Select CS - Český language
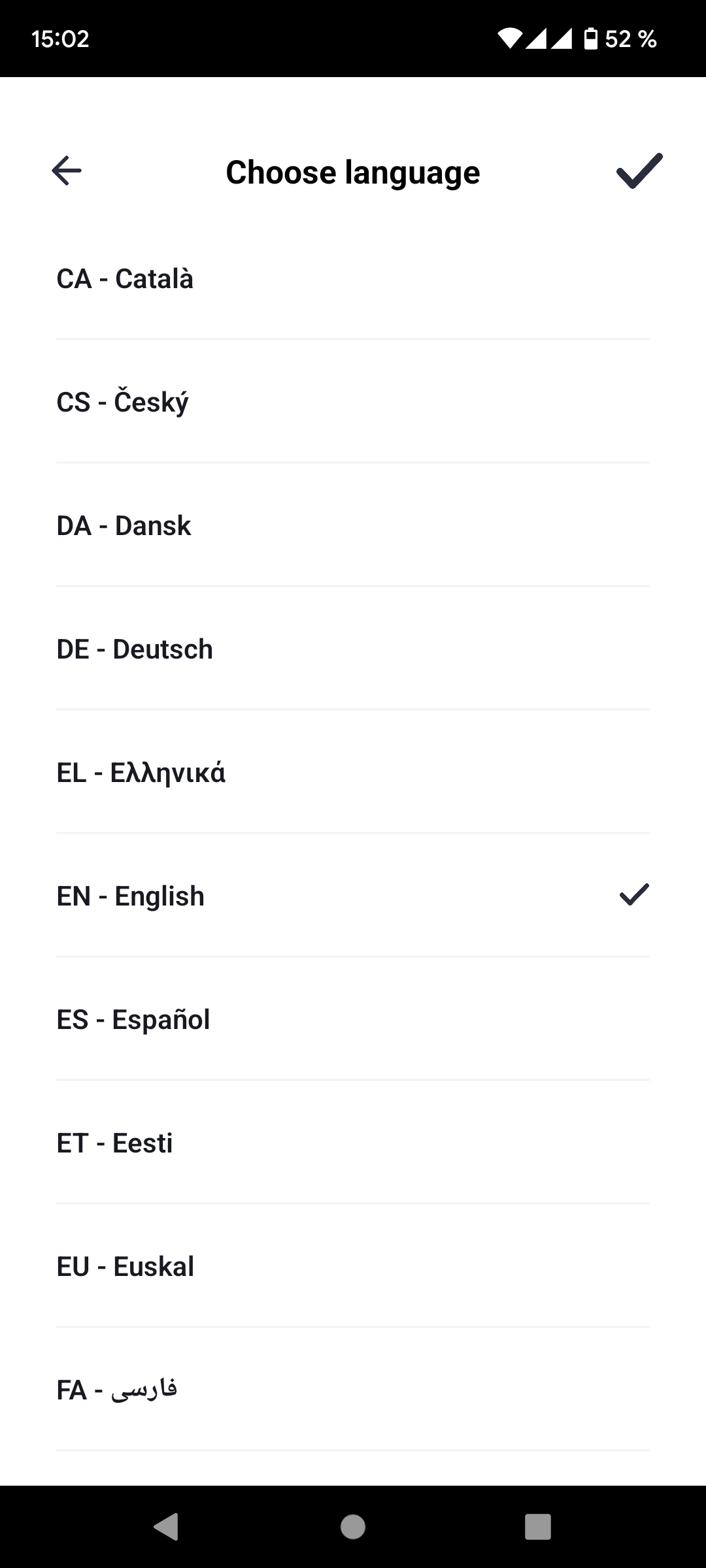Image resolution: width=706 pixels, height=1568 pixels. pos(353,402)
